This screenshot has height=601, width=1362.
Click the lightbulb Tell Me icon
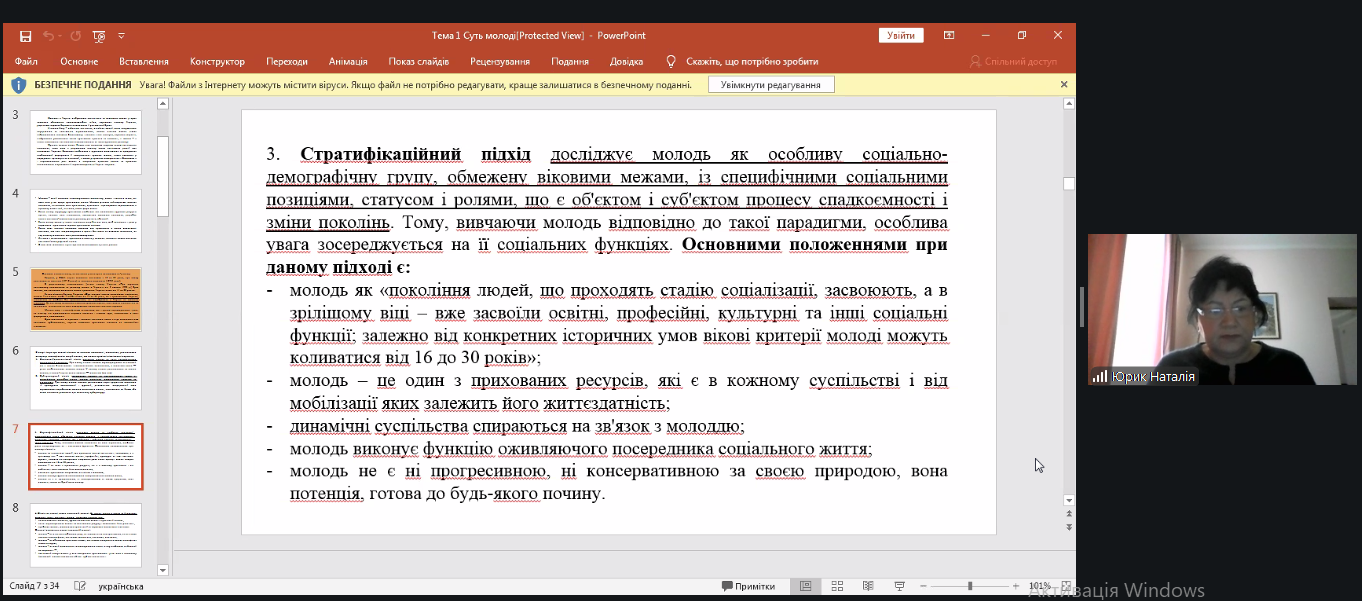tap(671, 61)
